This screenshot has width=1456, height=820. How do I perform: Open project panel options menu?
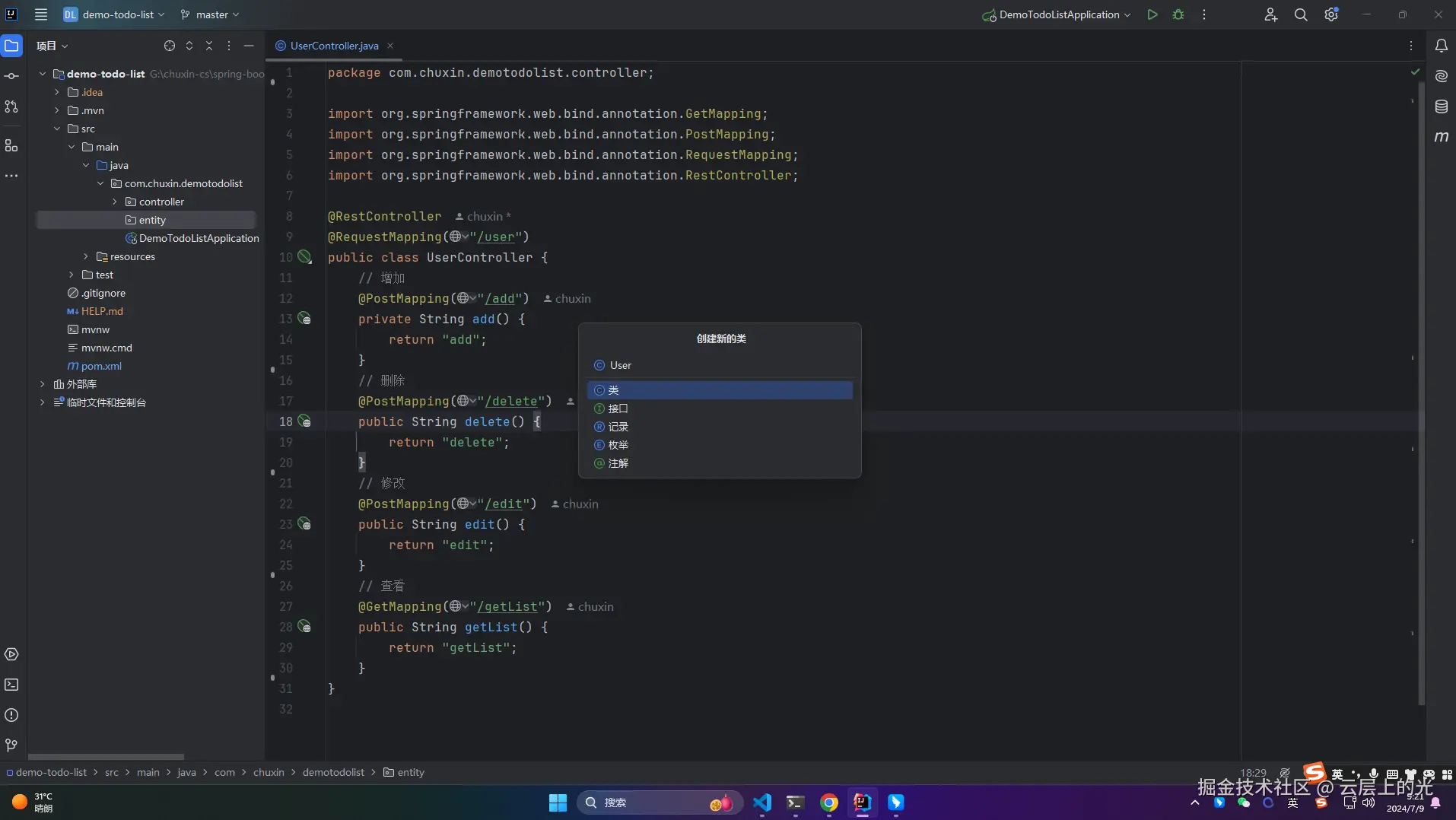tap(229, 46)
